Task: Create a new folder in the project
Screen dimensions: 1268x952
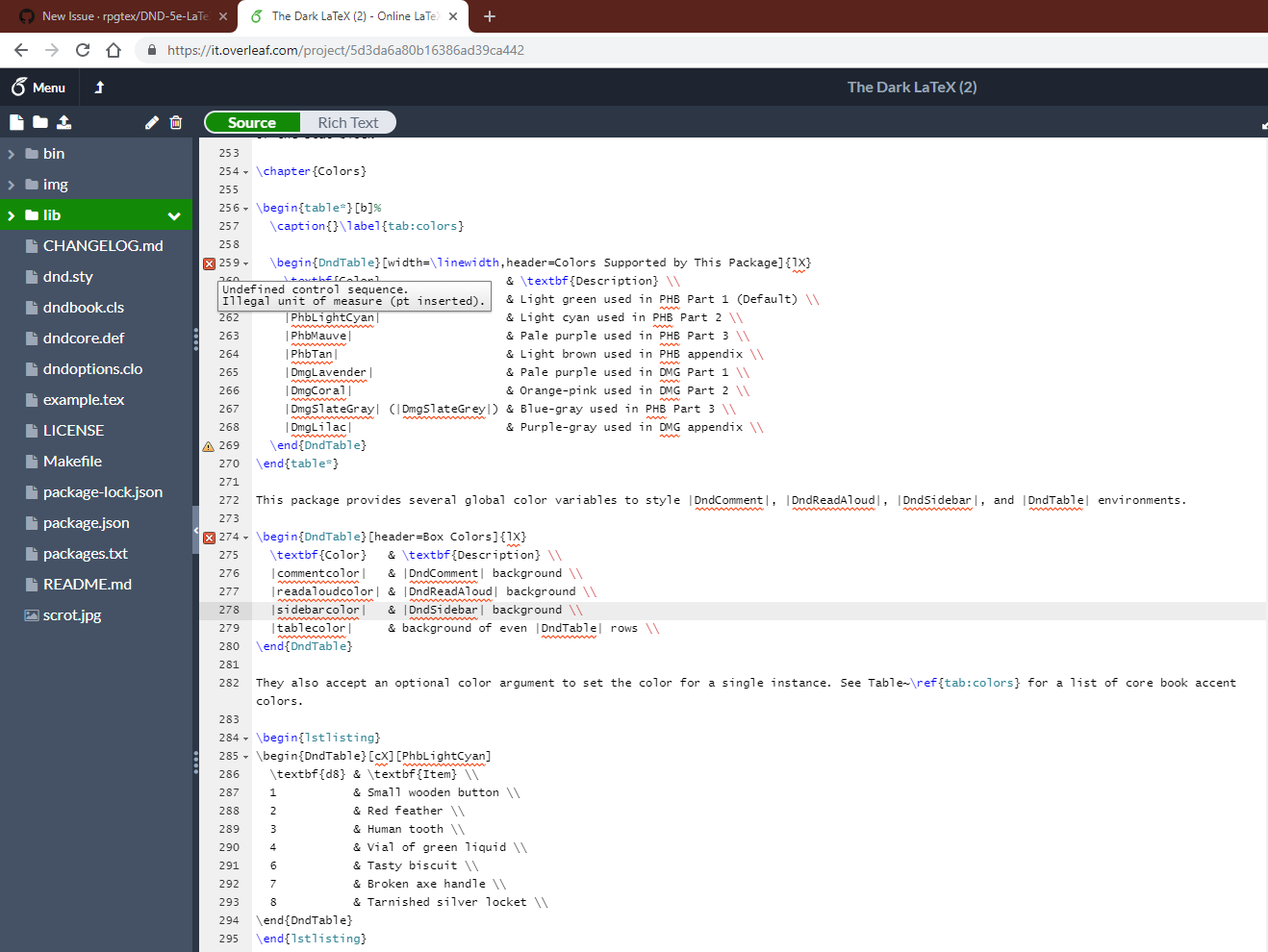Action: coord(39,122)
